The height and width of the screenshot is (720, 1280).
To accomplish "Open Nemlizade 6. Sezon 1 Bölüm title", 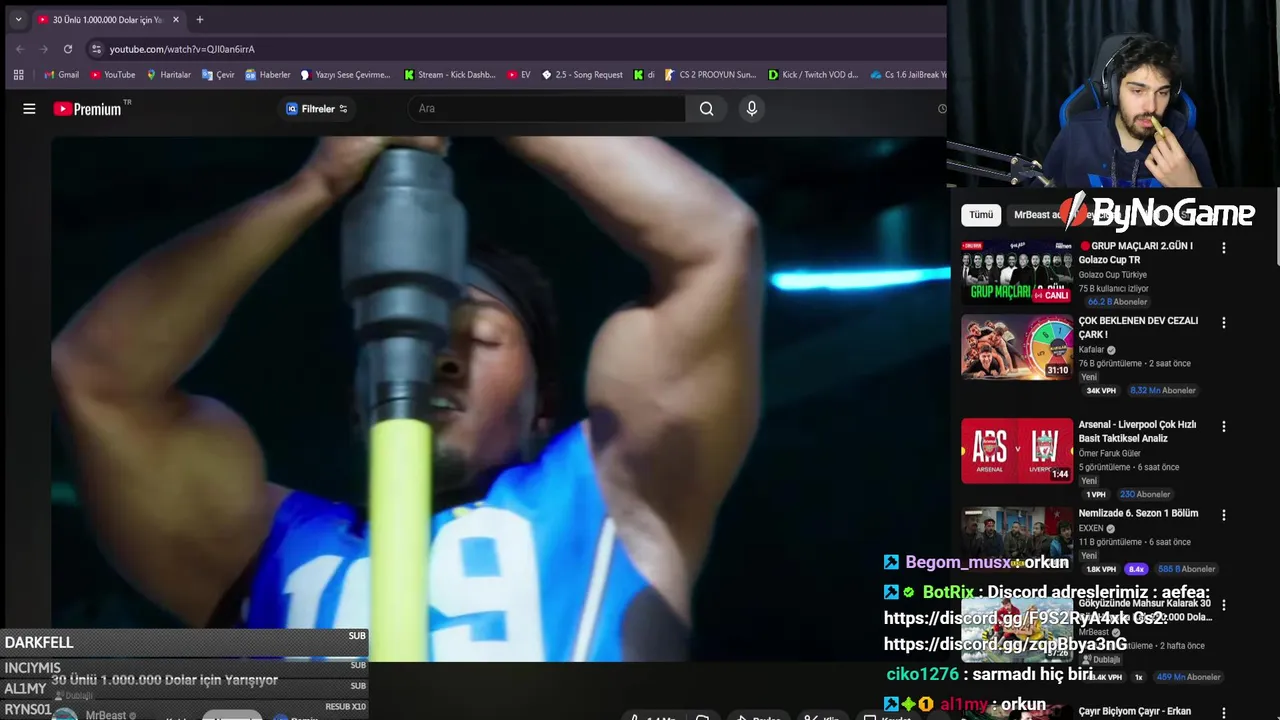I will click(x=1138, y=513).
